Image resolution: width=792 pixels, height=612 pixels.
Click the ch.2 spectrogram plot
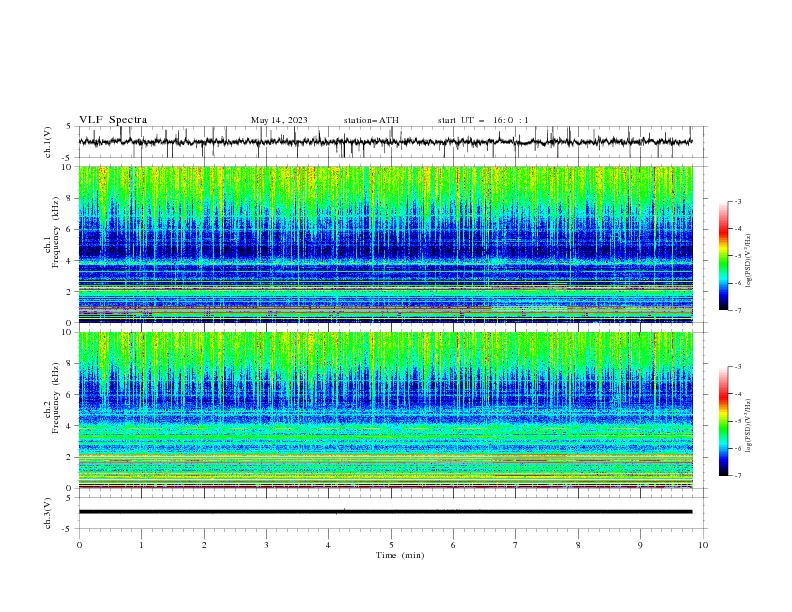point(385,410)
